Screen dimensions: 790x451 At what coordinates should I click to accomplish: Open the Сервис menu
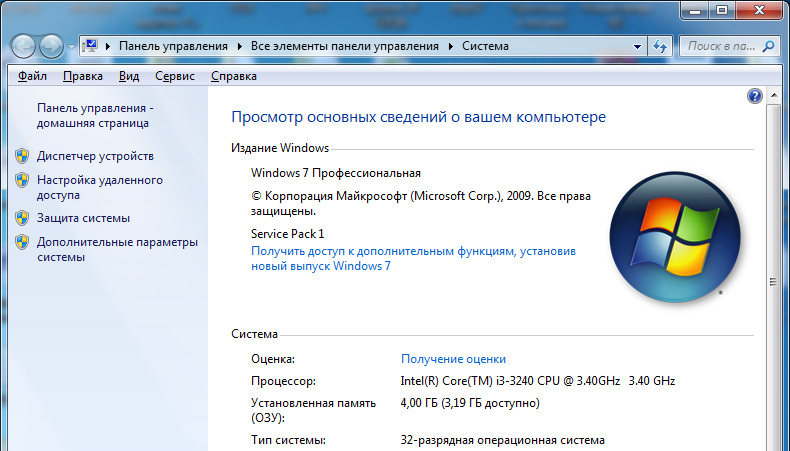(175, 76)
